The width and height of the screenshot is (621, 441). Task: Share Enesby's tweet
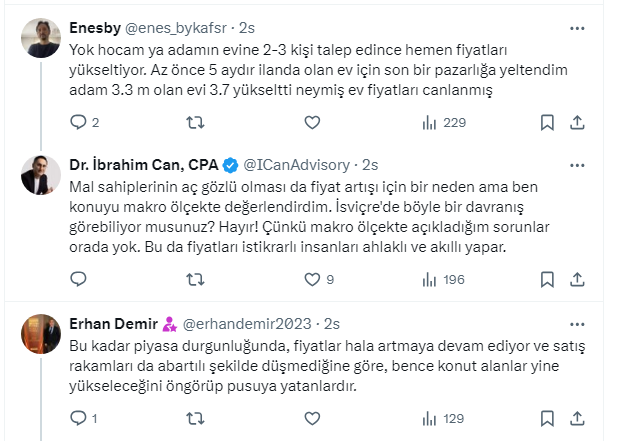point(577,123)
